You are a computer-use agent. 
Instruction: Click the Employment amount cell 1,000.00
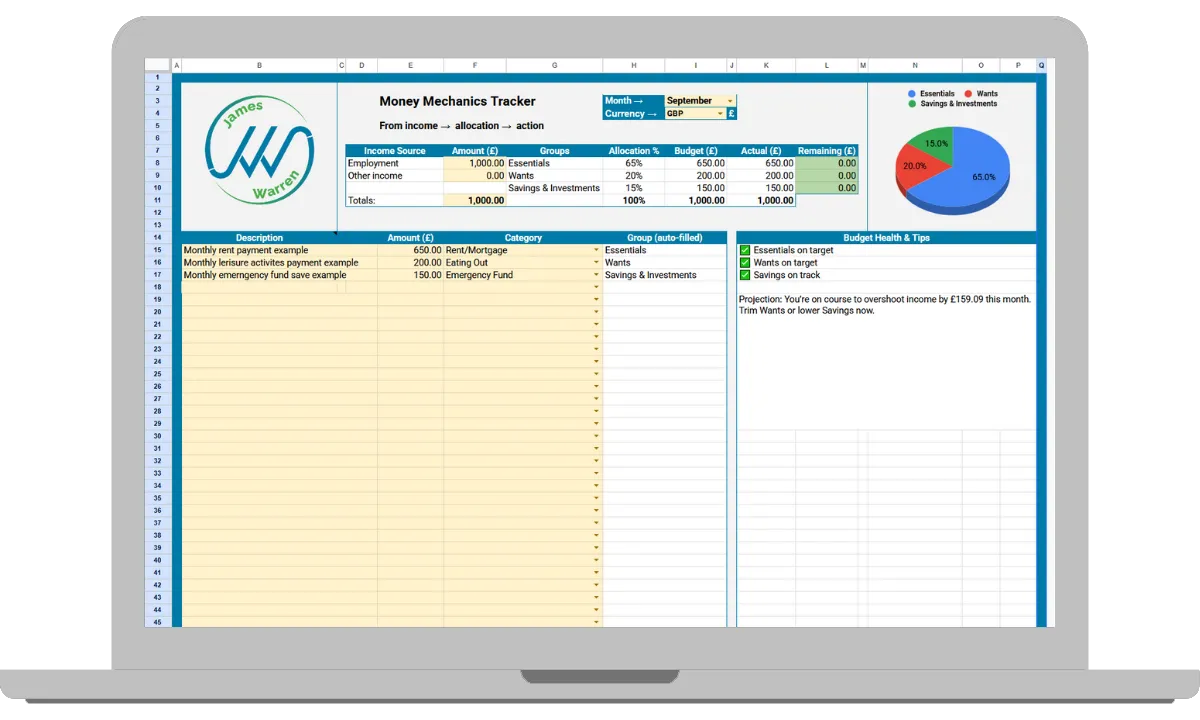pyautogui.click(x=474, y=163)
